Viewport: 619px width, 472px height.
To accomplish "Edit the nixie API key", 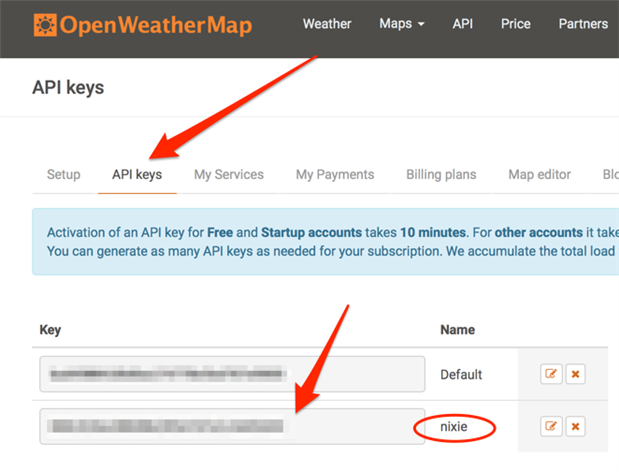I will click(551, 426).
